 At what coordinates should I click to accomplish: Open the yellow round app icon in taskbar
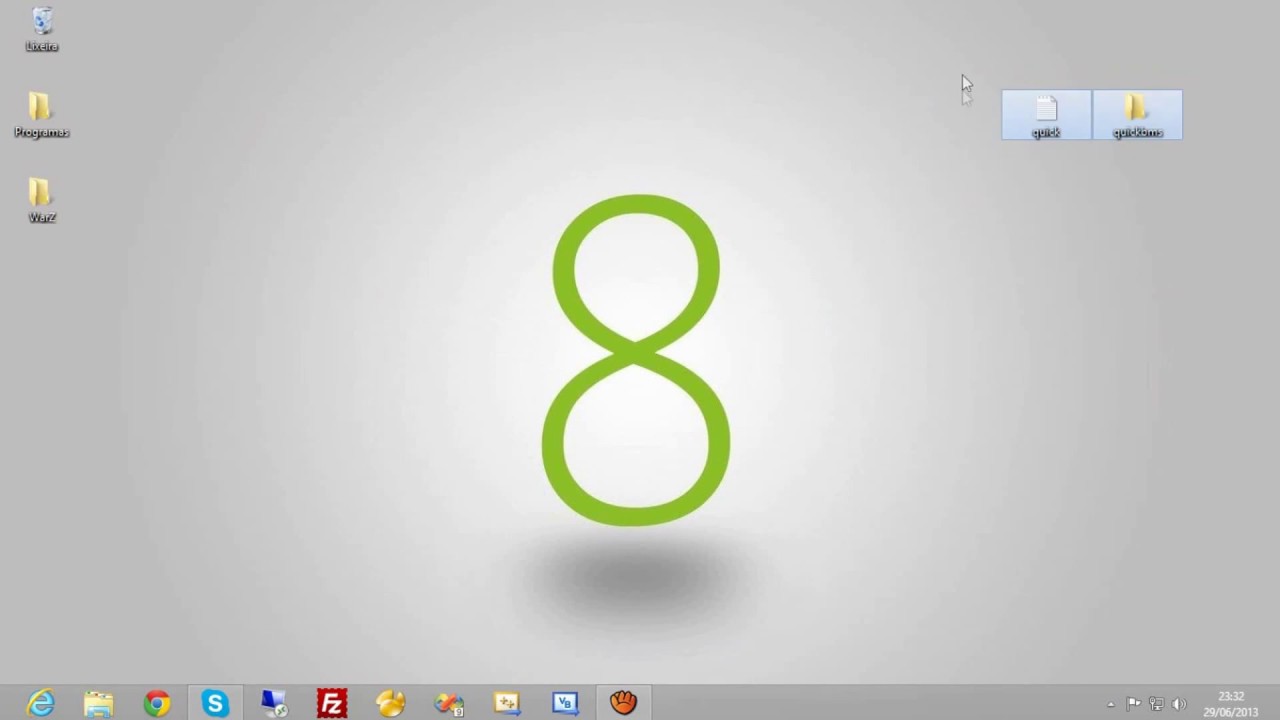tap(390, 703)
